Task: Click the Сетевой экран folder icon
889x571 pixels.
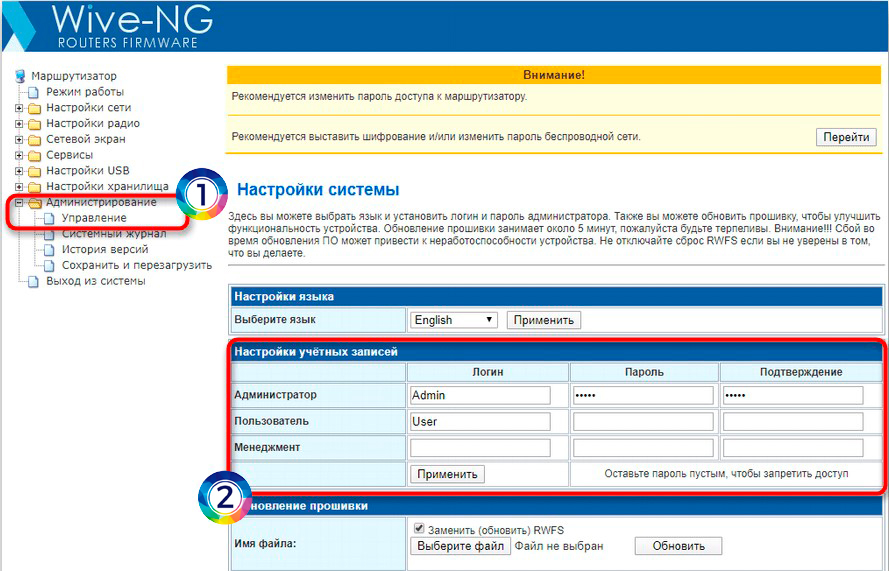Action: [35, 139]
